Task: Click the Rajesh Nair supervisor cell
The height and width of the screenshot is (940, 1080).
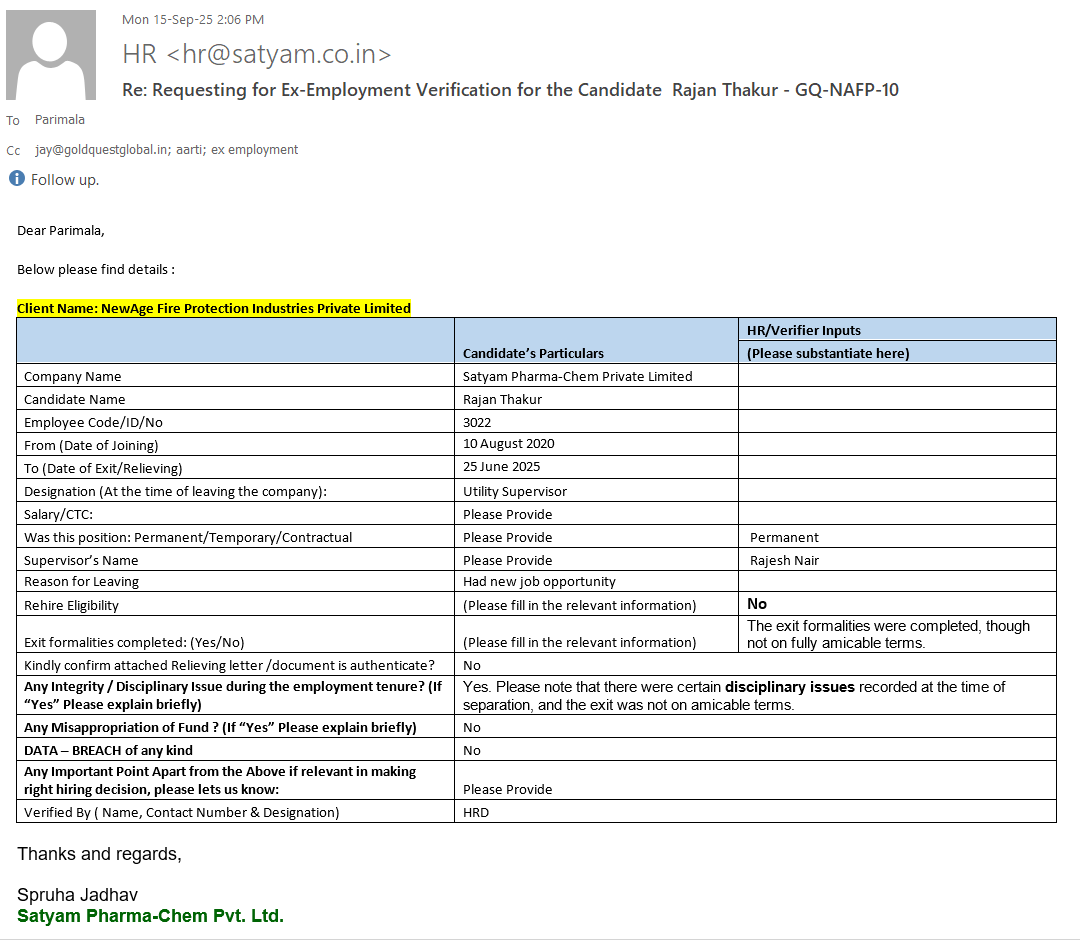Action: pyautogui.click(x=784, y=560)
